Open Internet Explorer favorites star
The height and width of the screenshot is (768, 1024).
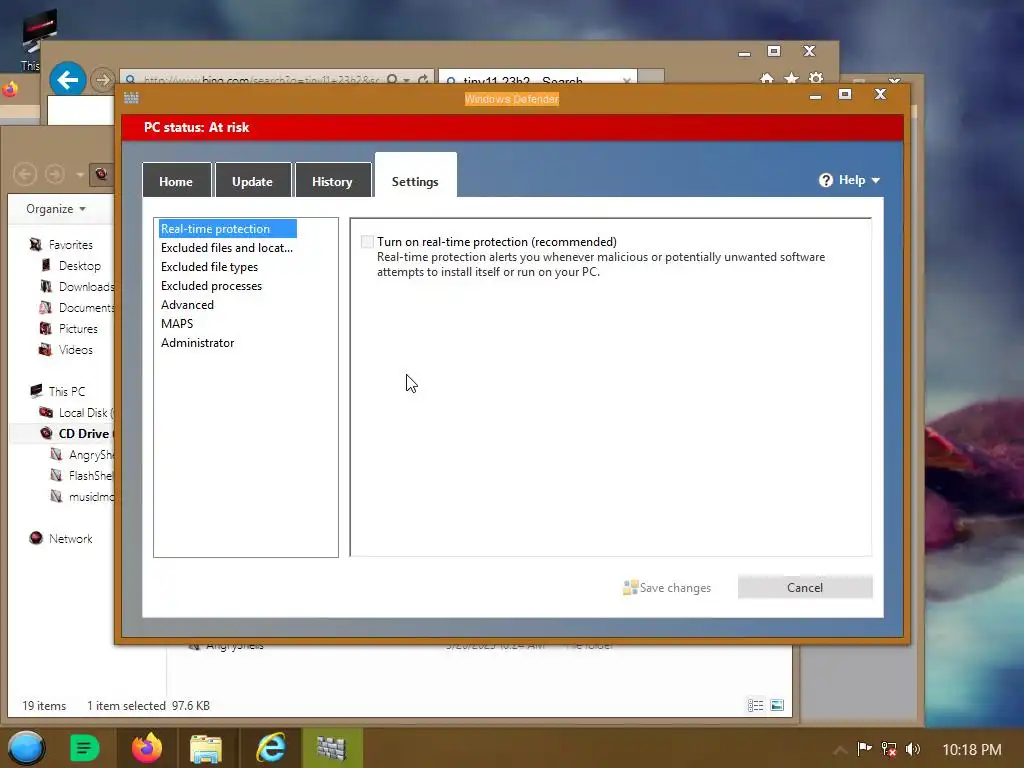click(792, 79)
